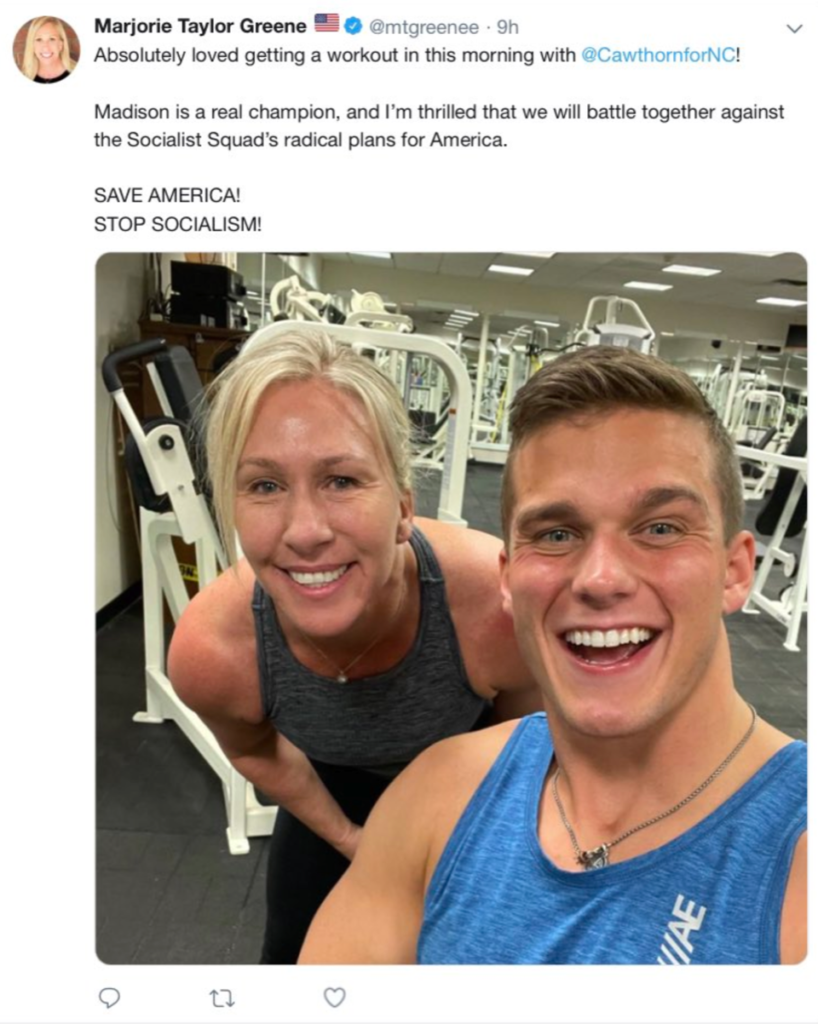This screenshot has width=818, height=1024.
Task: Click the US flag emoji beside the name
Action: tap(326, 24)
